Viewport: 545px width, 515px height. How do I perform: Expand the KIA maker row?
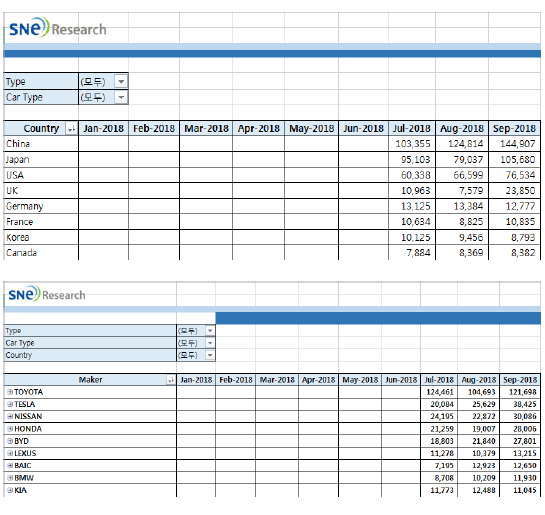[x=10, y=490]
